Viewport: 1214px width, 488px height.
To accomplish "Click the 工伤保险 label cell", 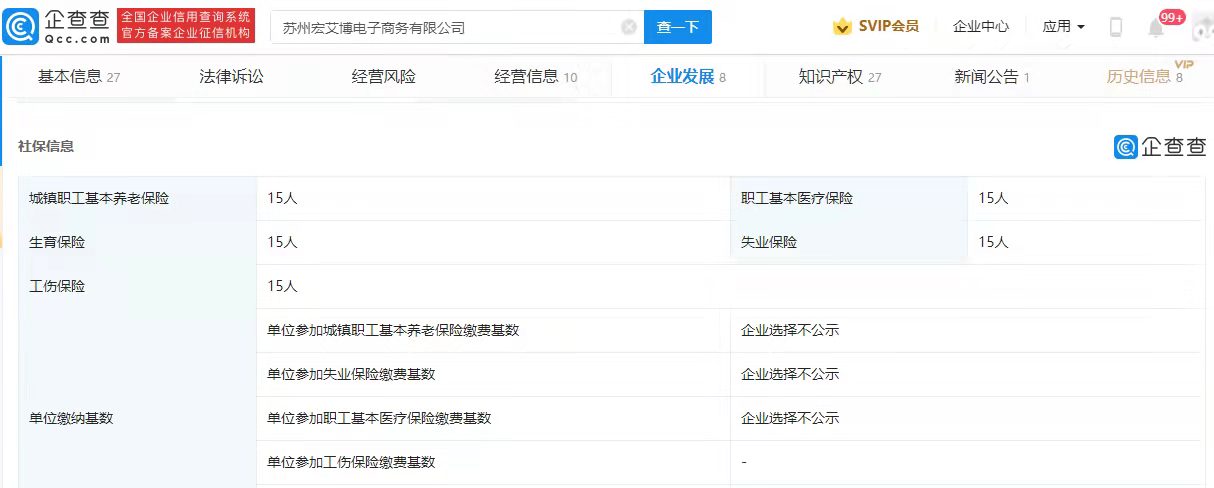I will [x=137, y=287].
